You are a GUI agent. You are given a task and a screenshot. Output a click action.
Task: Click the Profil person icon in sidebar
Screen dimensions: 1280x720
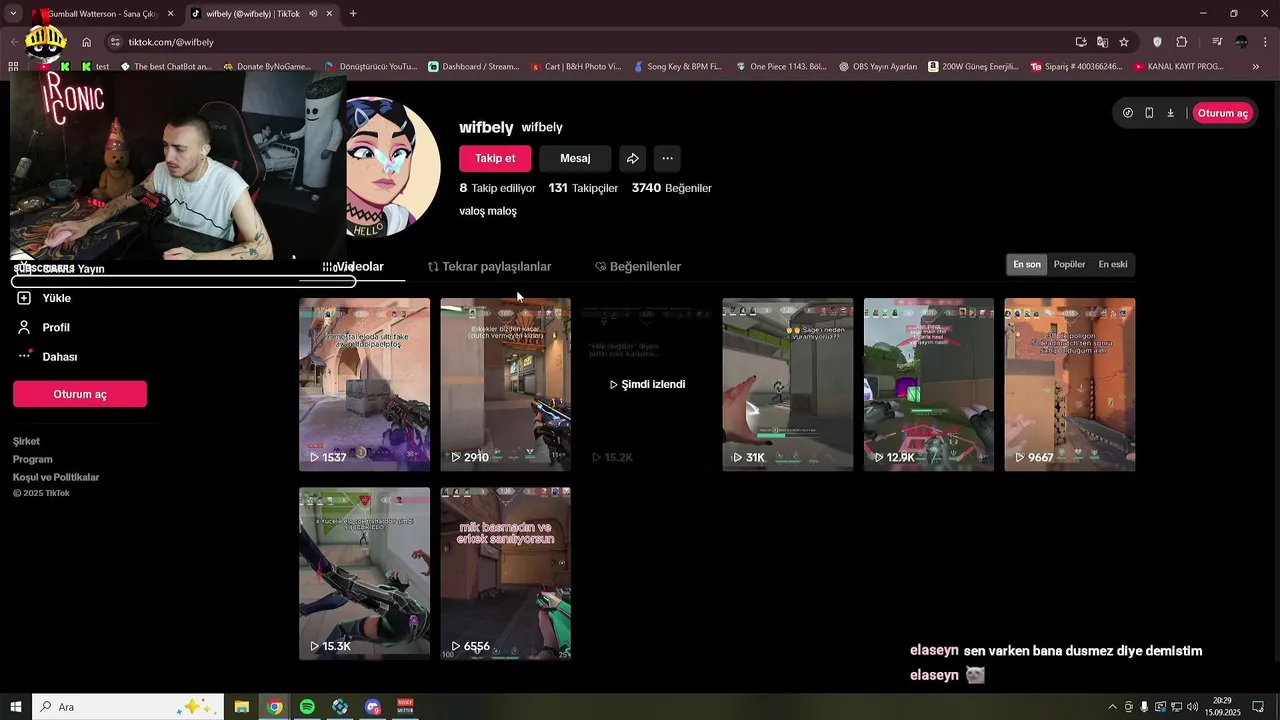pos(24,327)
